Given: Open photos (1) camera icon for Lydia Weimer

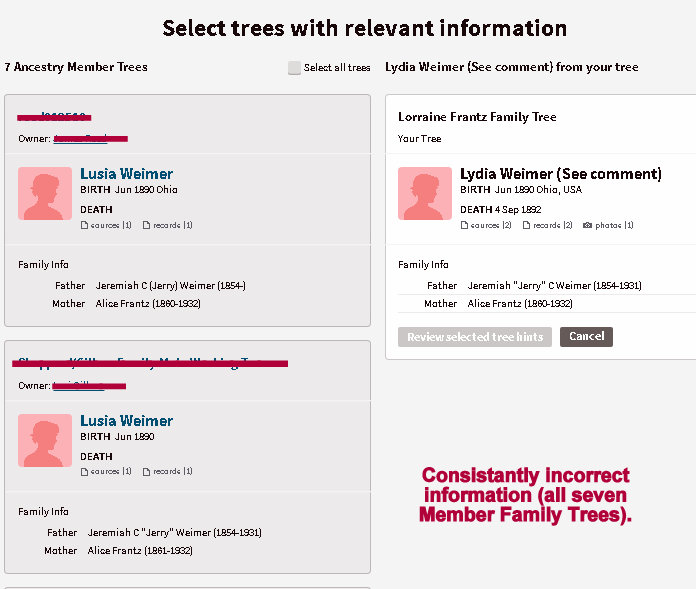Looking at the screenshot, I should tap(588, 225).
